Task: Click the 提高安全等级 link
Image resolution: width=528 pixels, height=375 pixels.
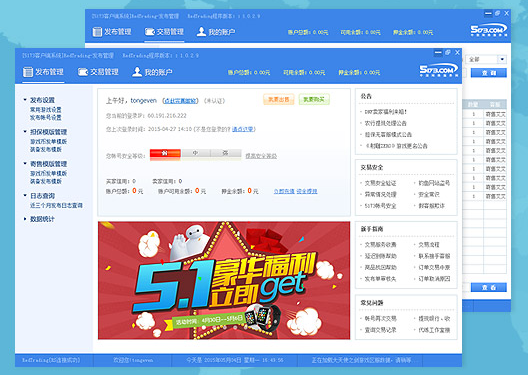Action: point(261,156)
